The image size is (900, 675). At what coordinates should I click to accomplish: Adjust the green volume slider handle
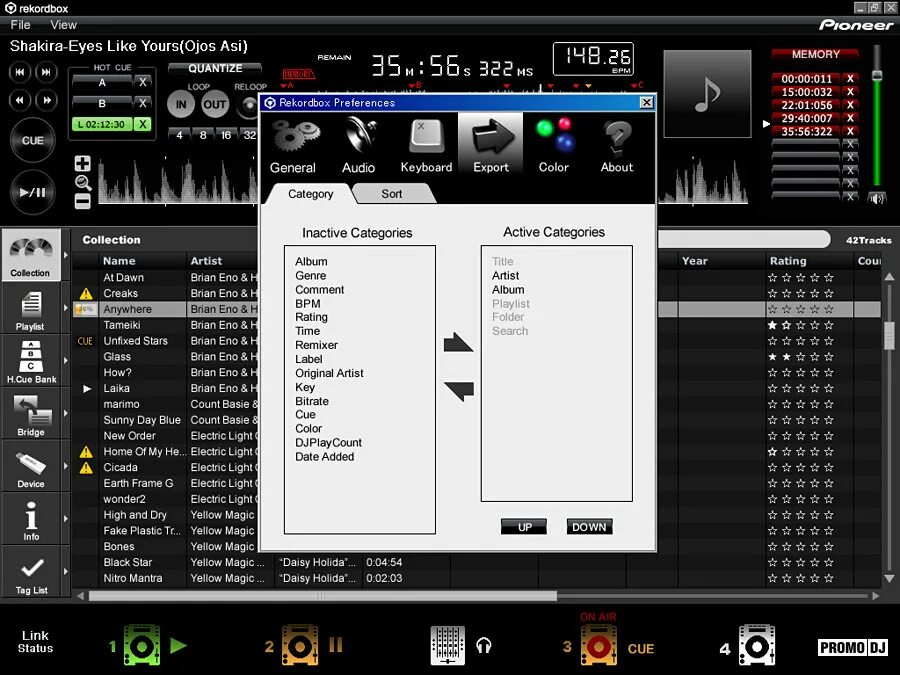coord(876,75)
